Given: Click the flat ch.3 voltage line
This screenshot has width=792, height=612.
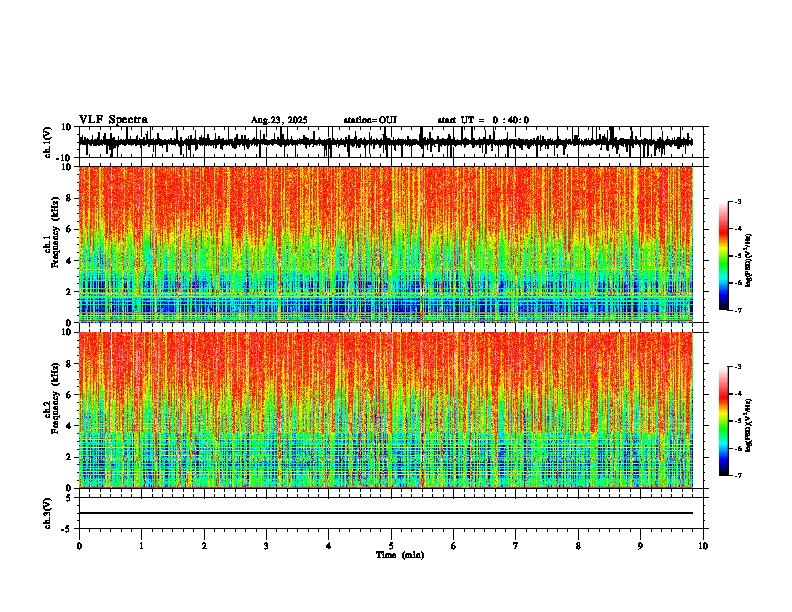Looking at the screenshot, I should pyautogui.click(x=385, y=513).
